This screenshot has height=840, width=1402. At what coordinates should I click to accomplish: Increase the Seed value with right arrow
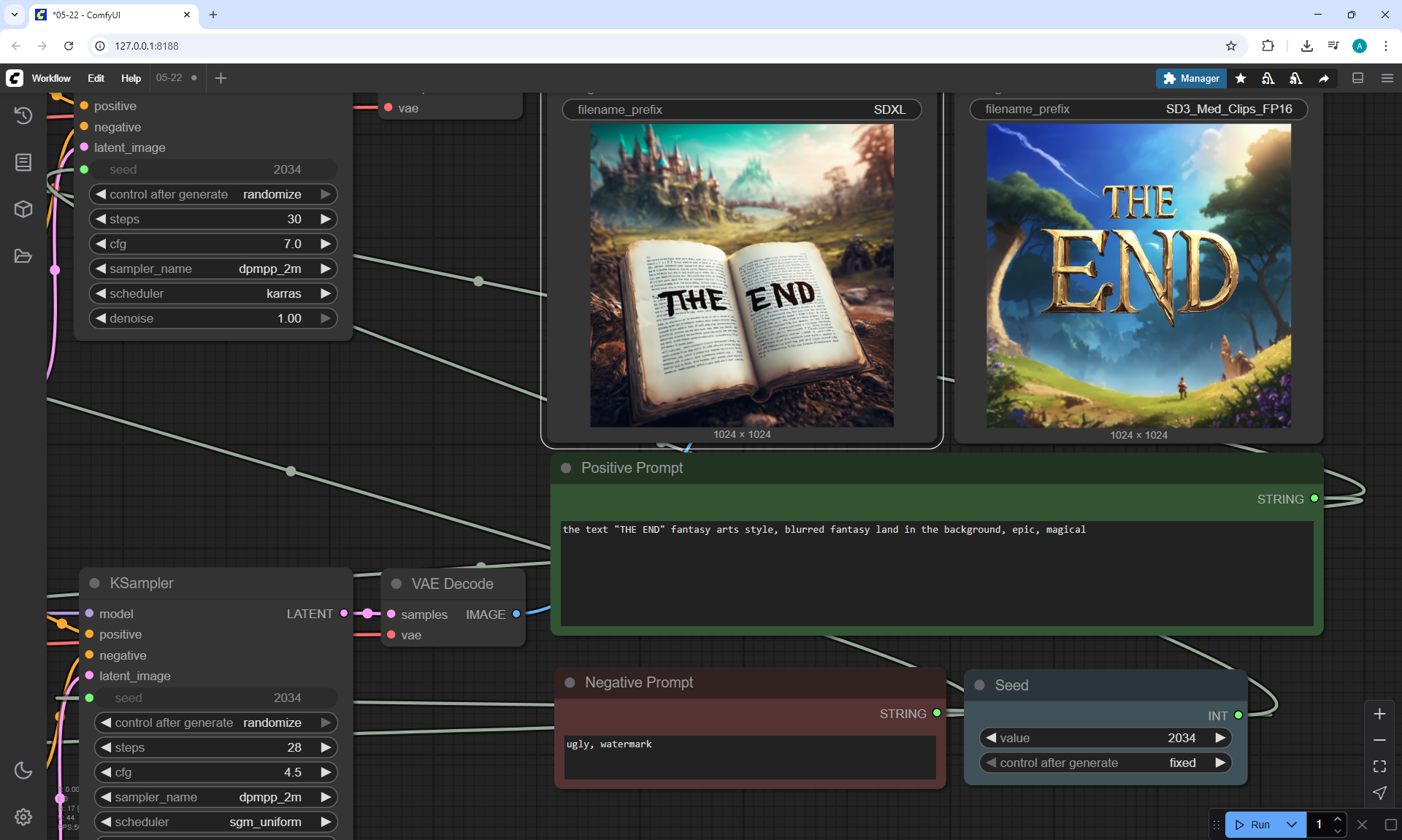point(1220,738)
